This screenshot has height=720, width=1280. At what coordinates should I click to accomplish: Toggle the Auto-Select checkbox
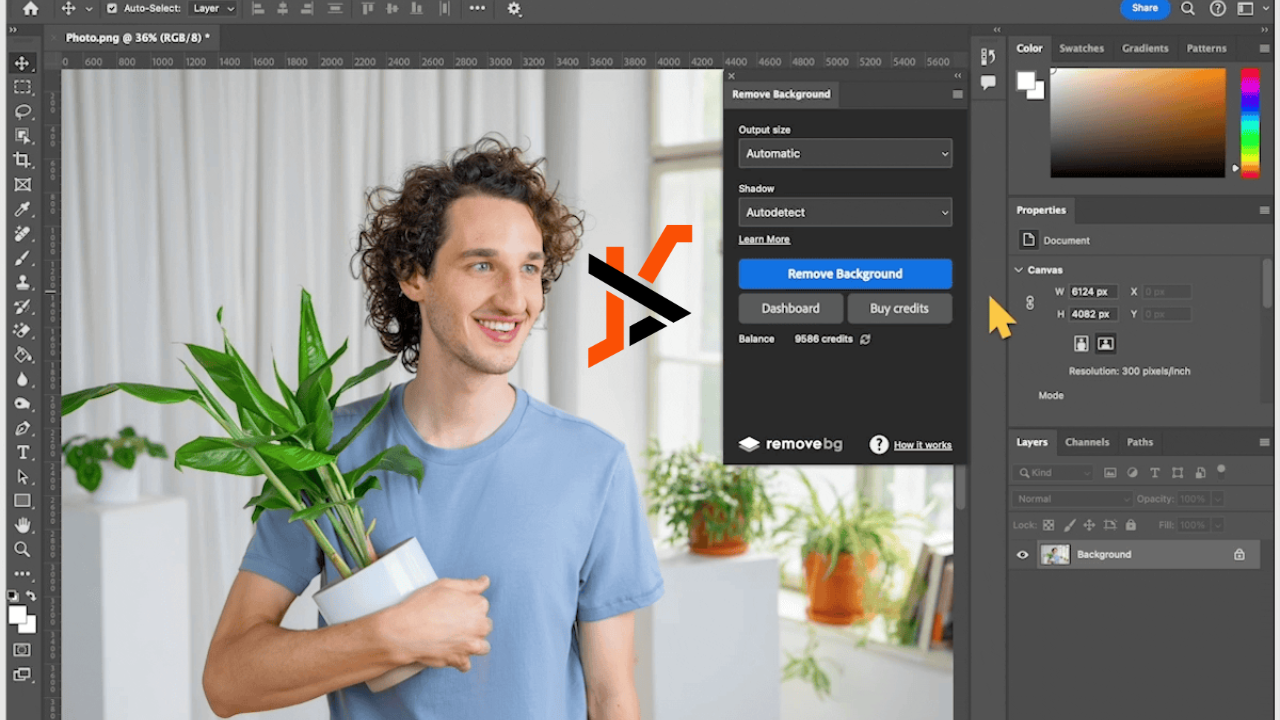[x=112, y=8]
